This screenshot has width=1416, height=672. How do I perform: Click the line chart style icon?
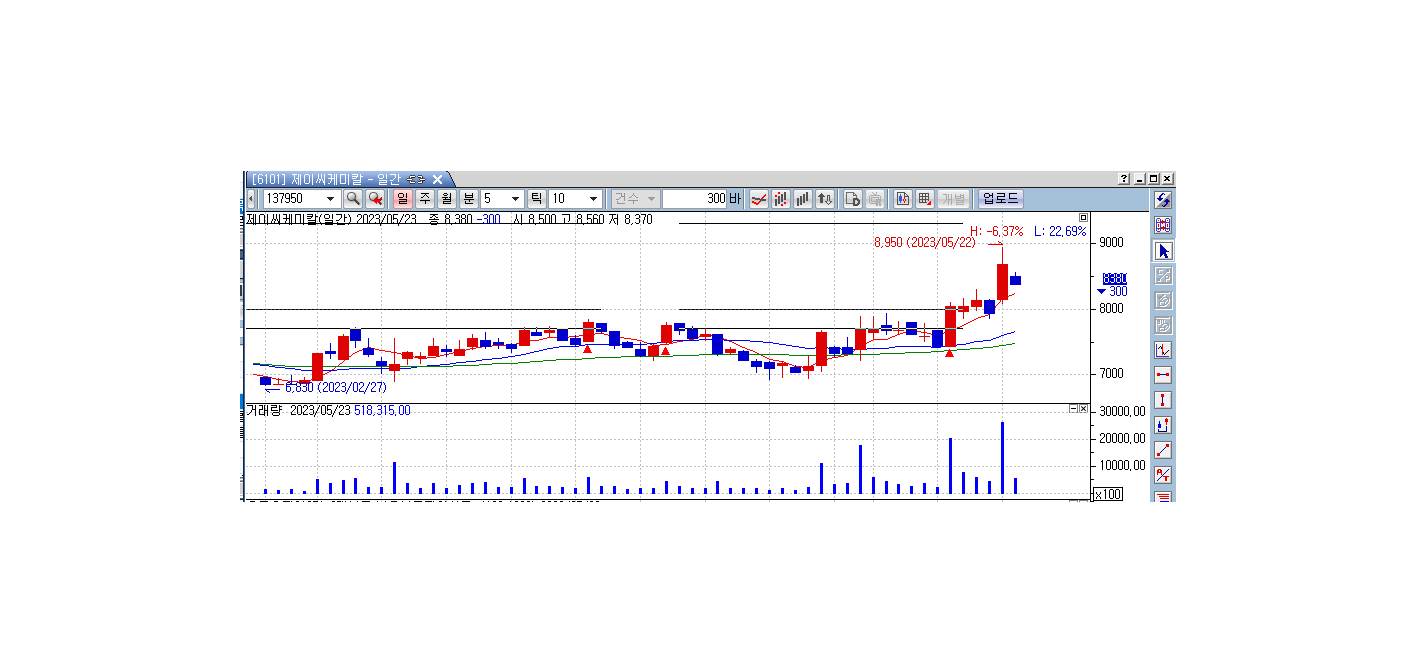point(759,199)
